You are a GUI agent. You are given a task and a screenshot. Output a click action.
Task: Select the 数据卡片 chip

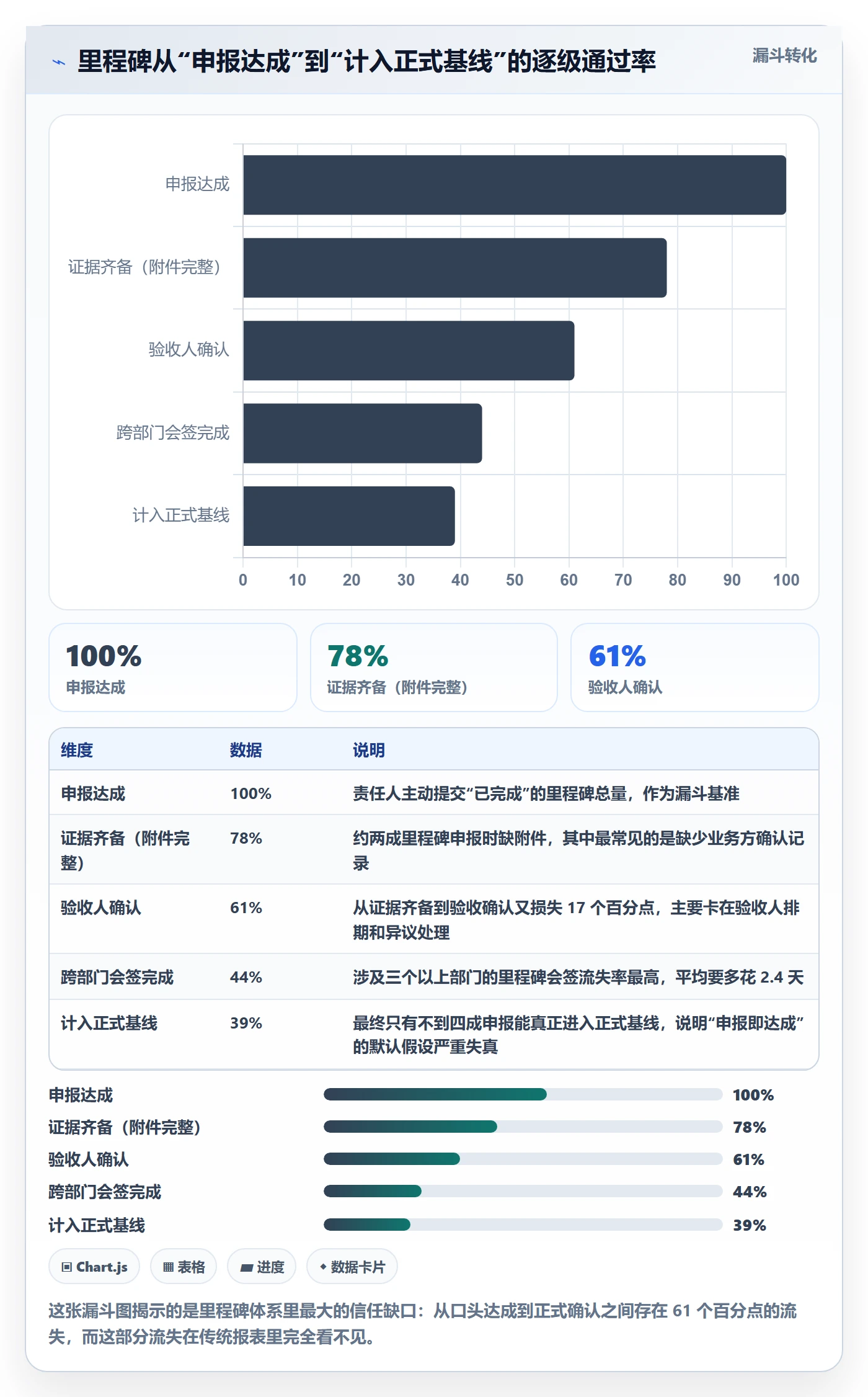(352, 1267)
